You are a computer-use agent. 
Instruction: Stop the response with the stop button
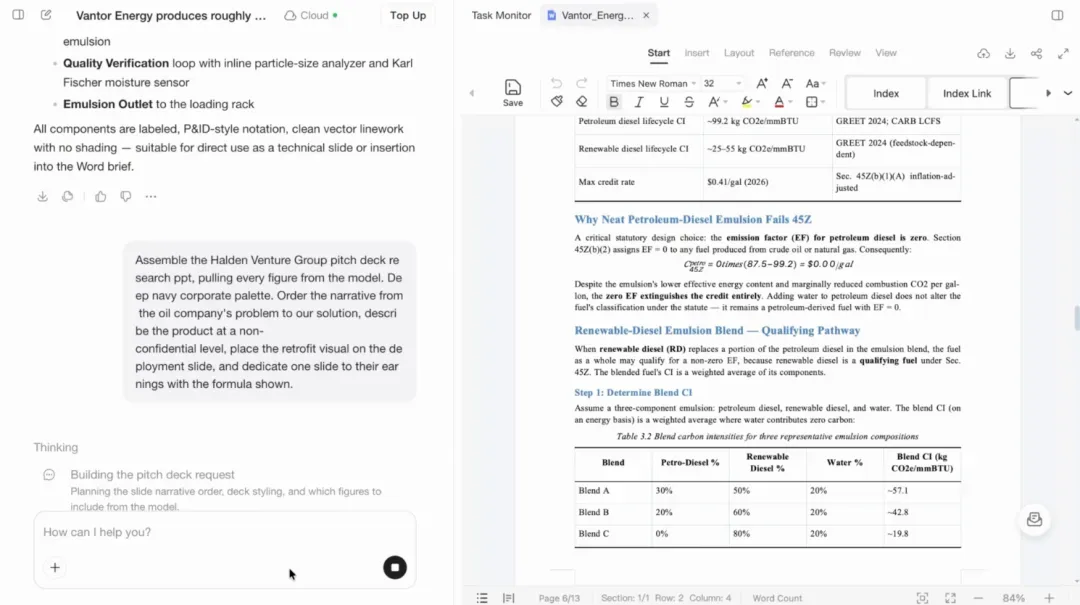(x=395, y=567)
